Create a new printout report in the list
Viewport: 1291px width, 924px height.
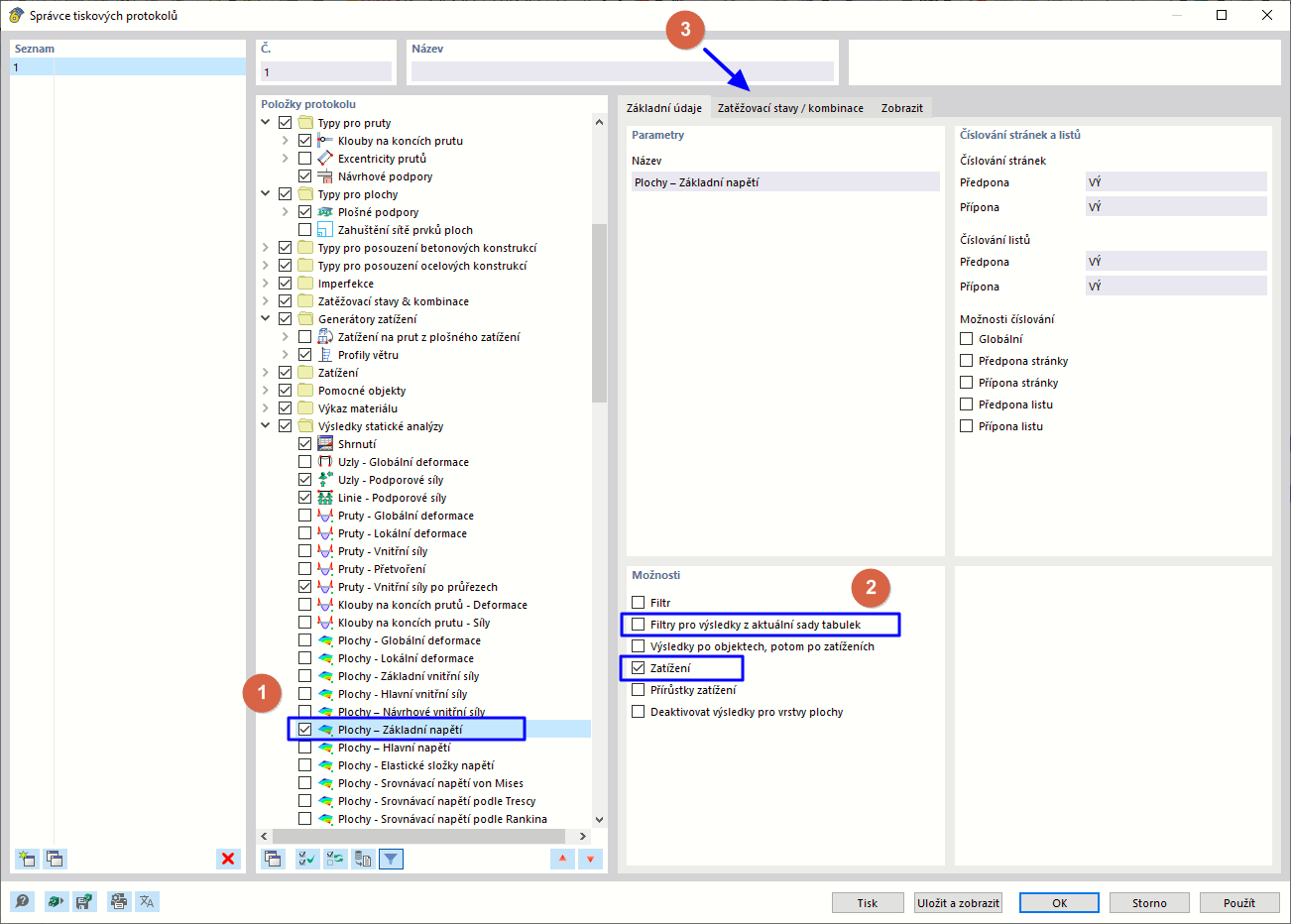pos(27,859)
